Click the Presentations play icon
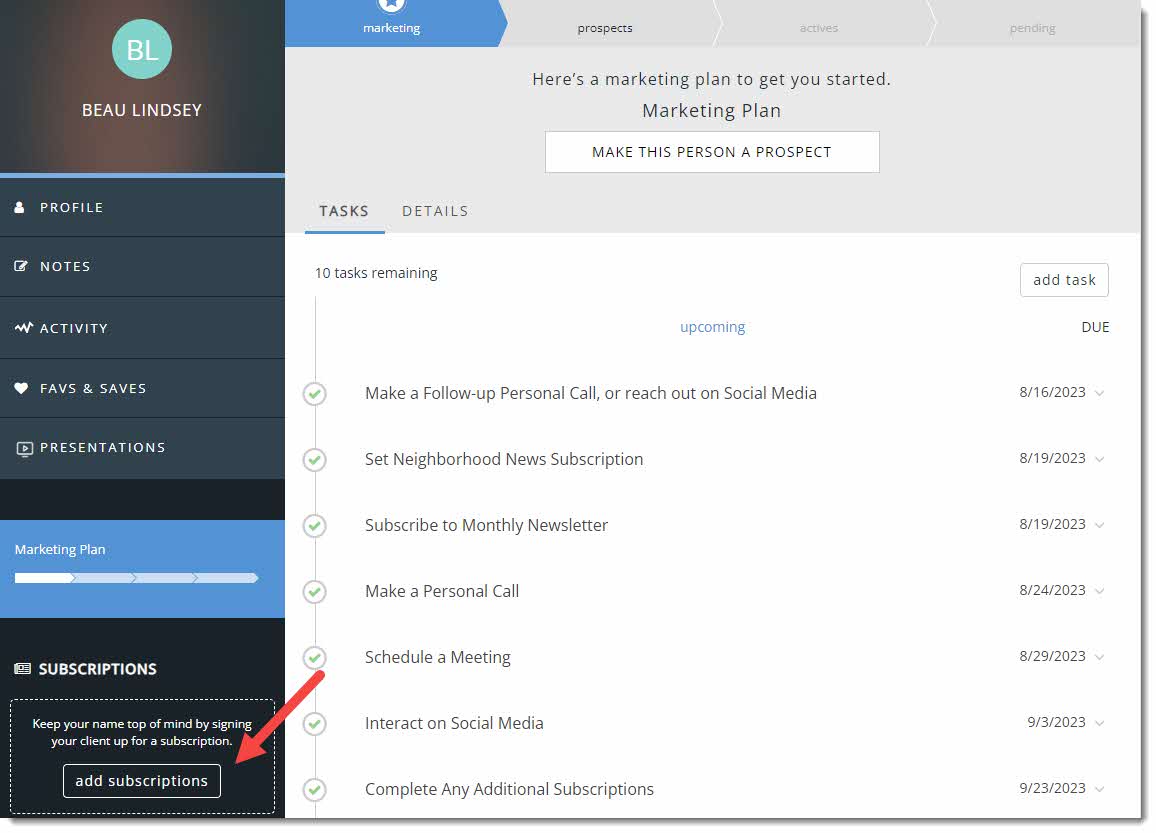The image size is (1156, 833). click(24, 448)
